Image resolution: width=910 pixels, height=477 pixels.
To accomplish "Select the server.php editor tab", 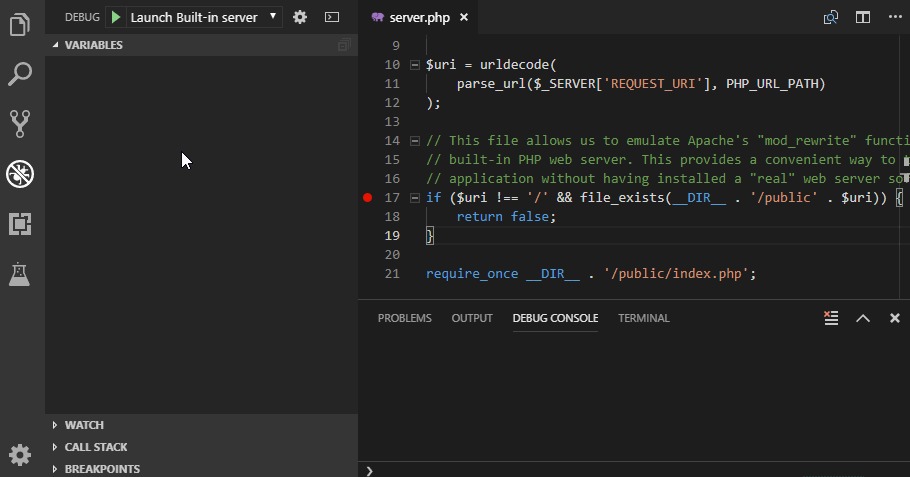I will pyautogui.click(x=420, y=17).
